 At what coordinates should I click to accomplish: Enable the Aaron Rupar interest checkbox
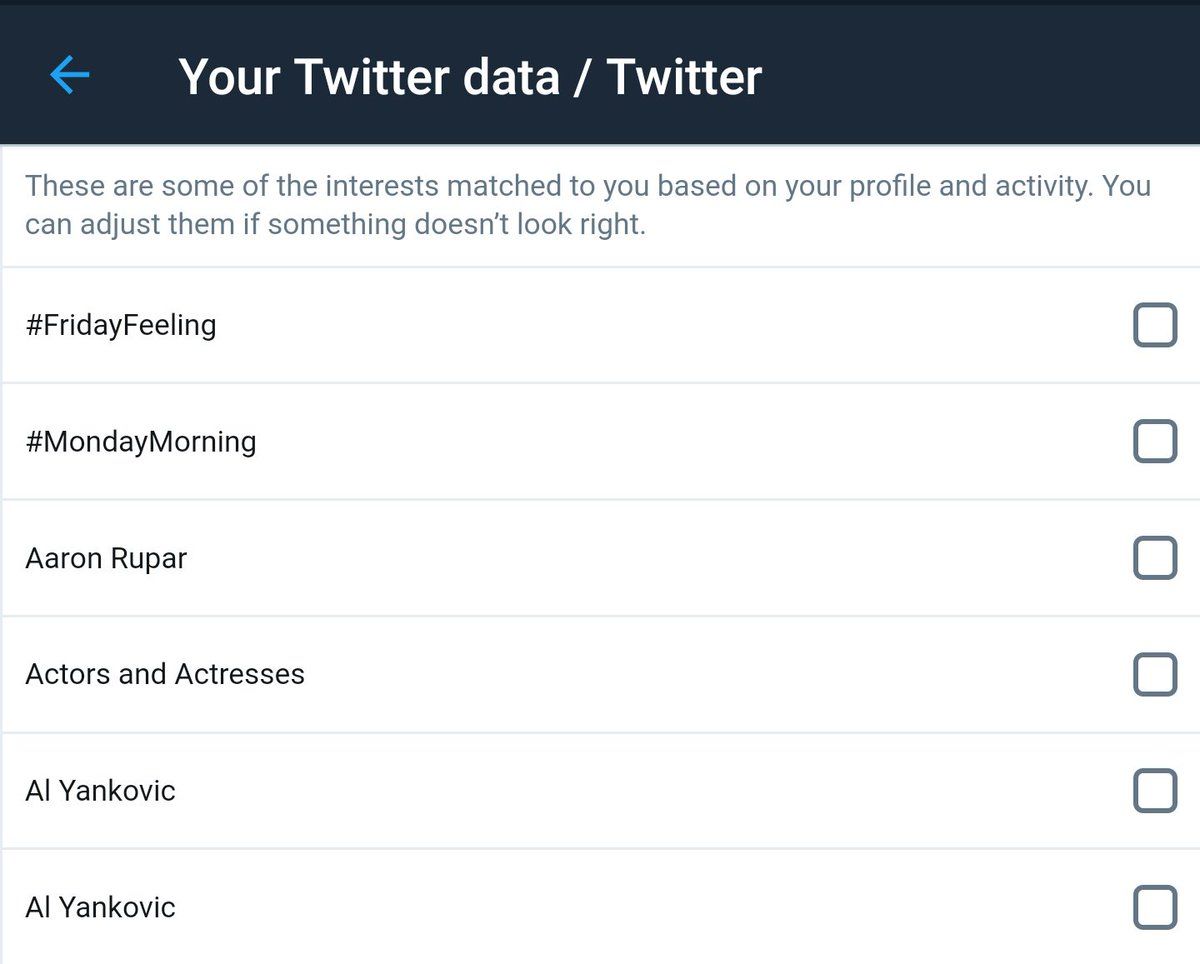tap(1154, 558)
